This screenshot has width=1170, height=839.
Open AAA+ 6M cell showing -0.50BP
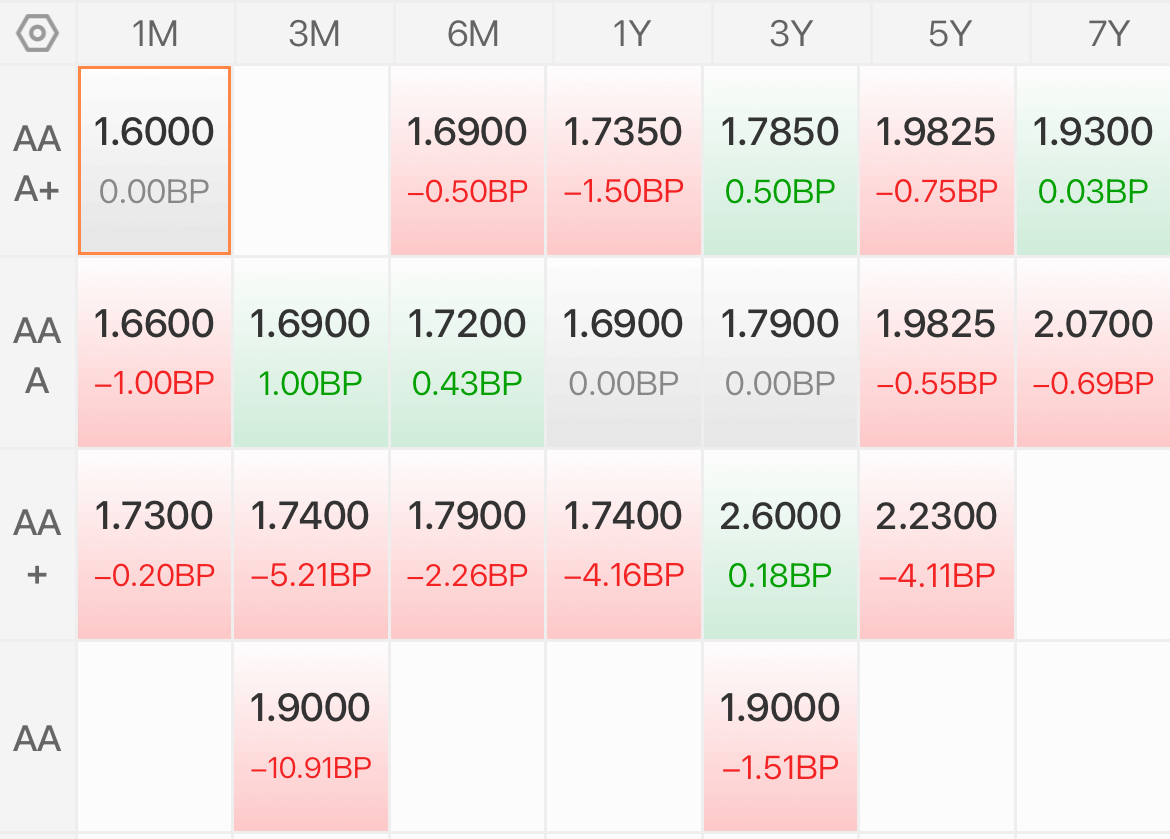467,160
